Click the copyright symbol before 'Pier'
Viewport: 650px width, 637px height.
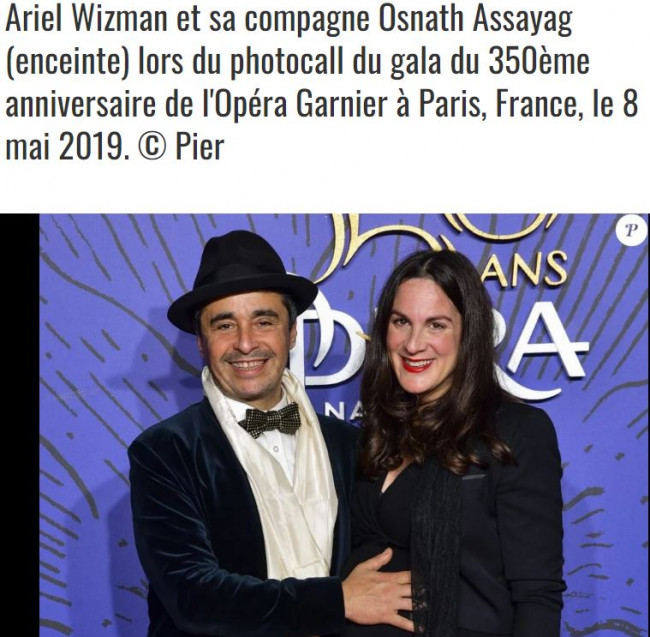coord(152,148)
